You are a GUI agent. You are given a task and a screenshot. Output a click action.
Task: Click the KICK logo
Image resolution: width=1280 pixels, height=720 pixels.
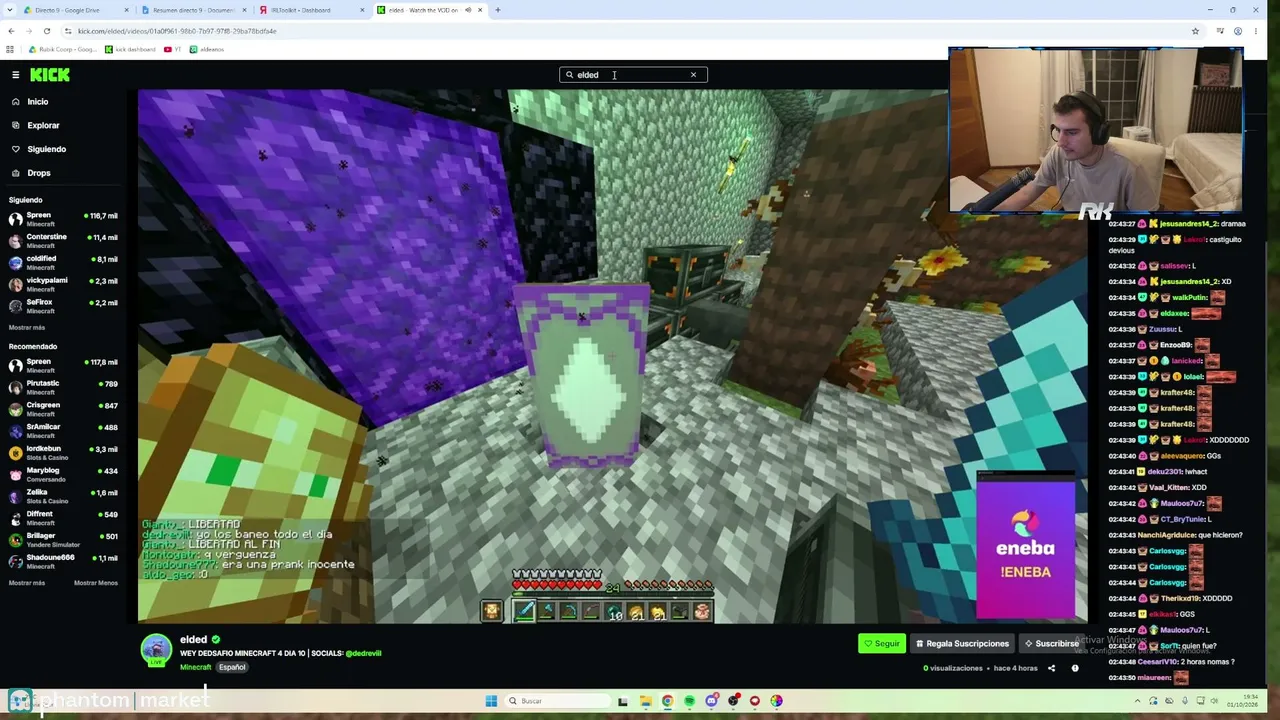point(50,75)
